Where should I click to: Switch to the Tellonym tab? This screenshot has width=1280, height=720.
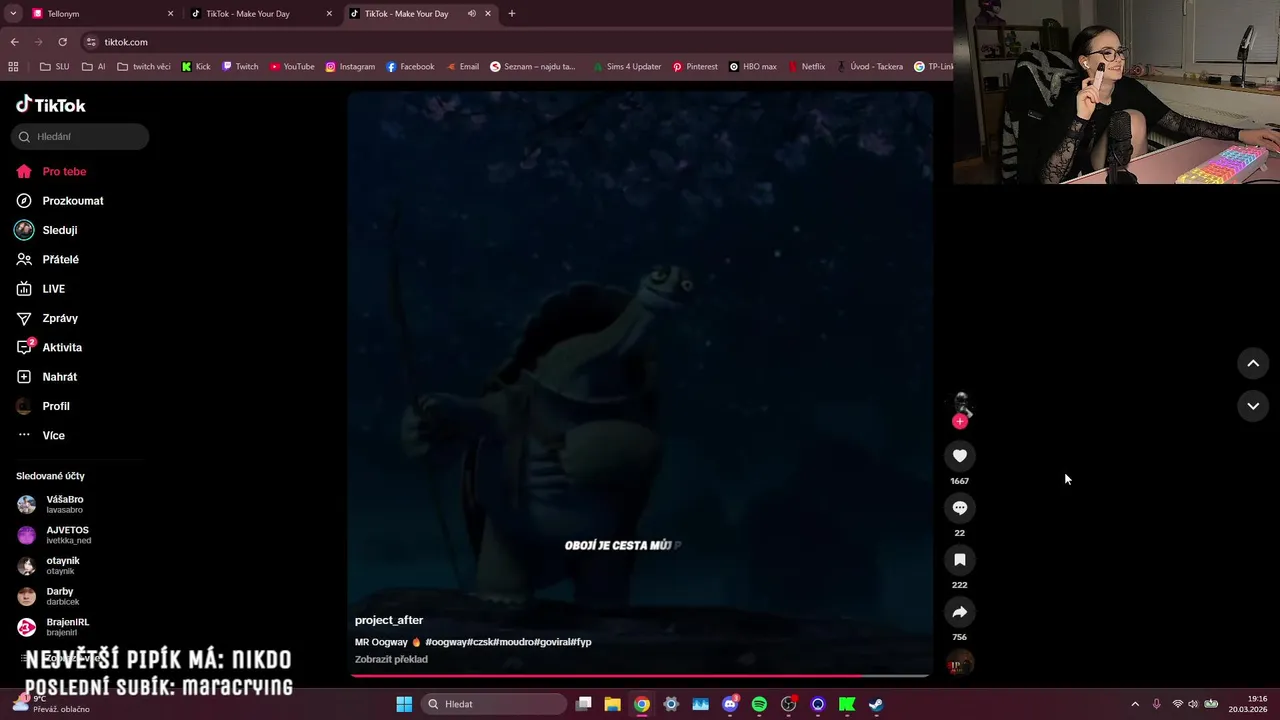pos(100,14)
